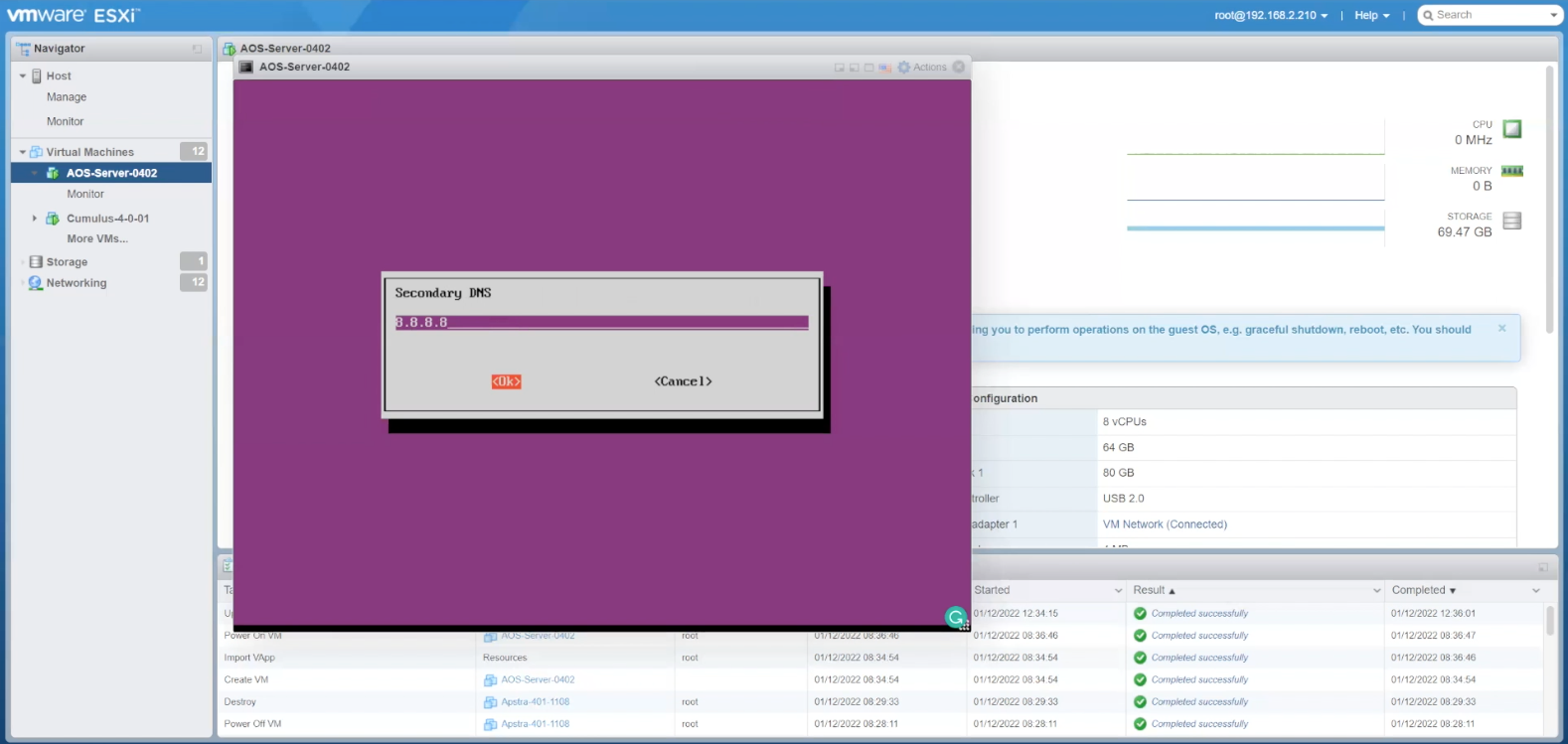Viewport: 1568px width, 744px height.
Task: Open Apstra-401-1108 link in Power Off VM row
Action: click(536, 724)
